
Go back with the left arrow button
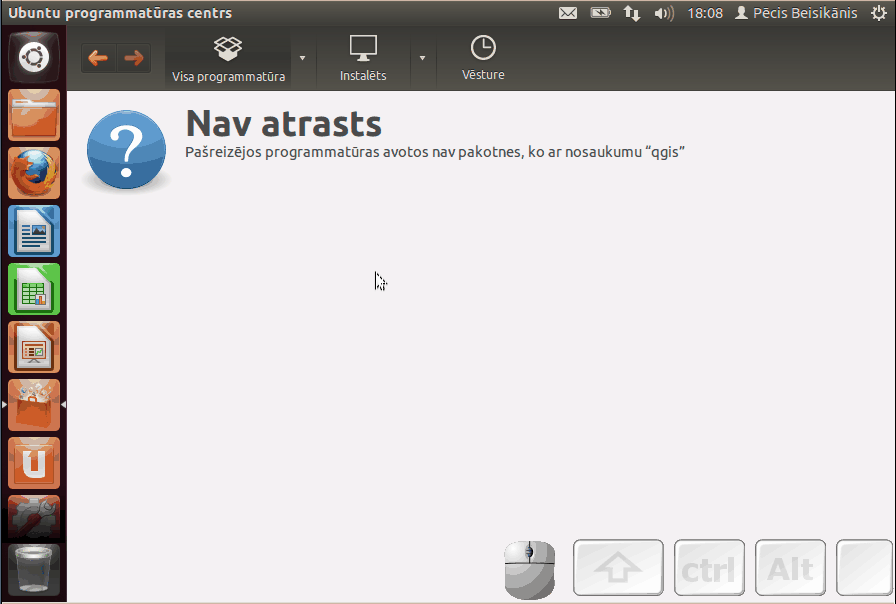[x=98, y=58]
